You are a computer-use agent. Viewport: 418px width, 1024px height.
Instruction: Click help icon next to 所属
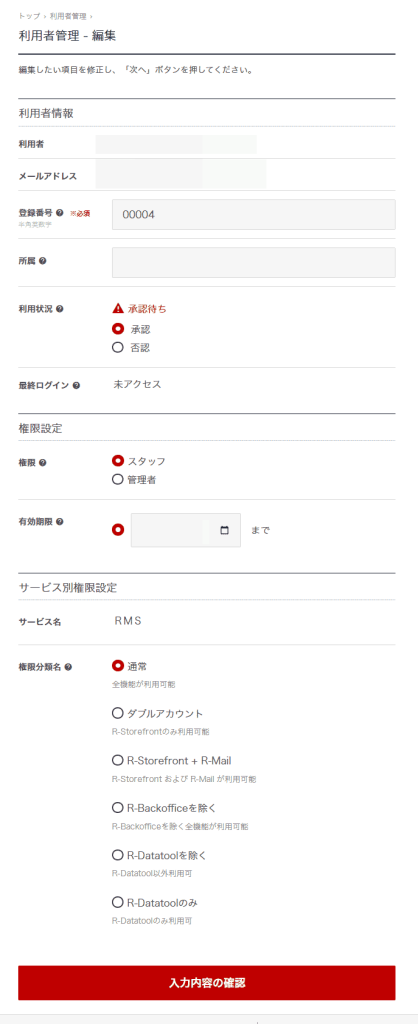(x=42, y=261)
